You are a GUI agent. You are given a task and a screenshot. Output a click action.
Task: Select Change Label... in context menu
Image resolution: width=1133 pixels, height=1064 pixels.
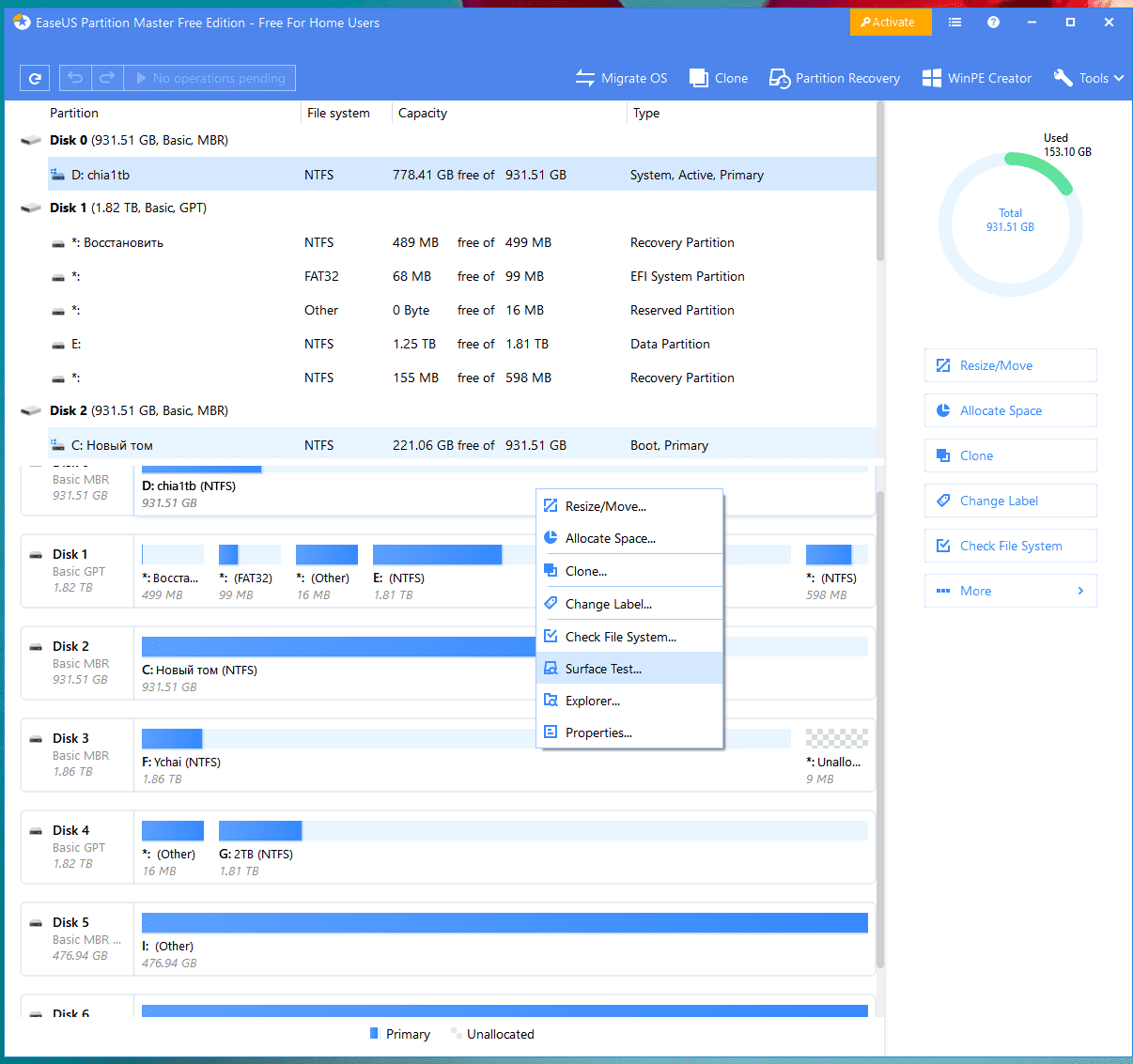click(x=629, y=604)
